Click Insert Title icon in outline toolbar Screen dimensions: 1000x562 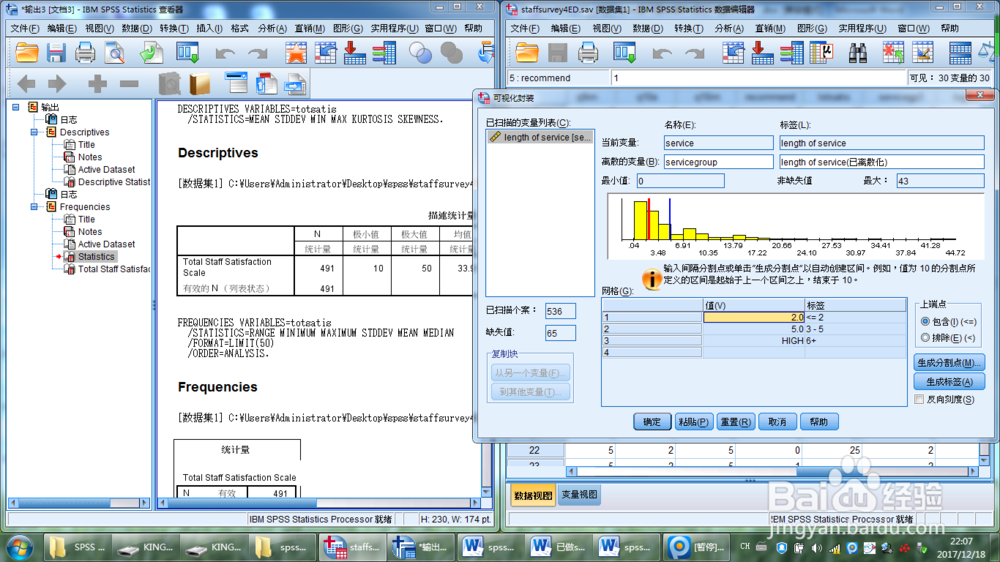[267, 84]
